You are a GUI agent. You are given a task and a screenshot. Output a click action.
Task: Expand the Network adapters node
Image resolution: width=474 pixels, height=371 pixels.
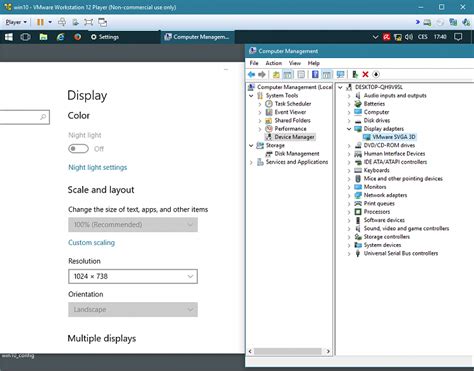tap(349, 195)
